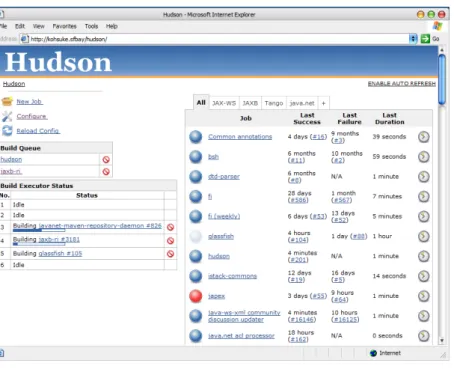Open the Common annotations job
This screenshot has height=369, width=454.
click(x=240, y=137)
